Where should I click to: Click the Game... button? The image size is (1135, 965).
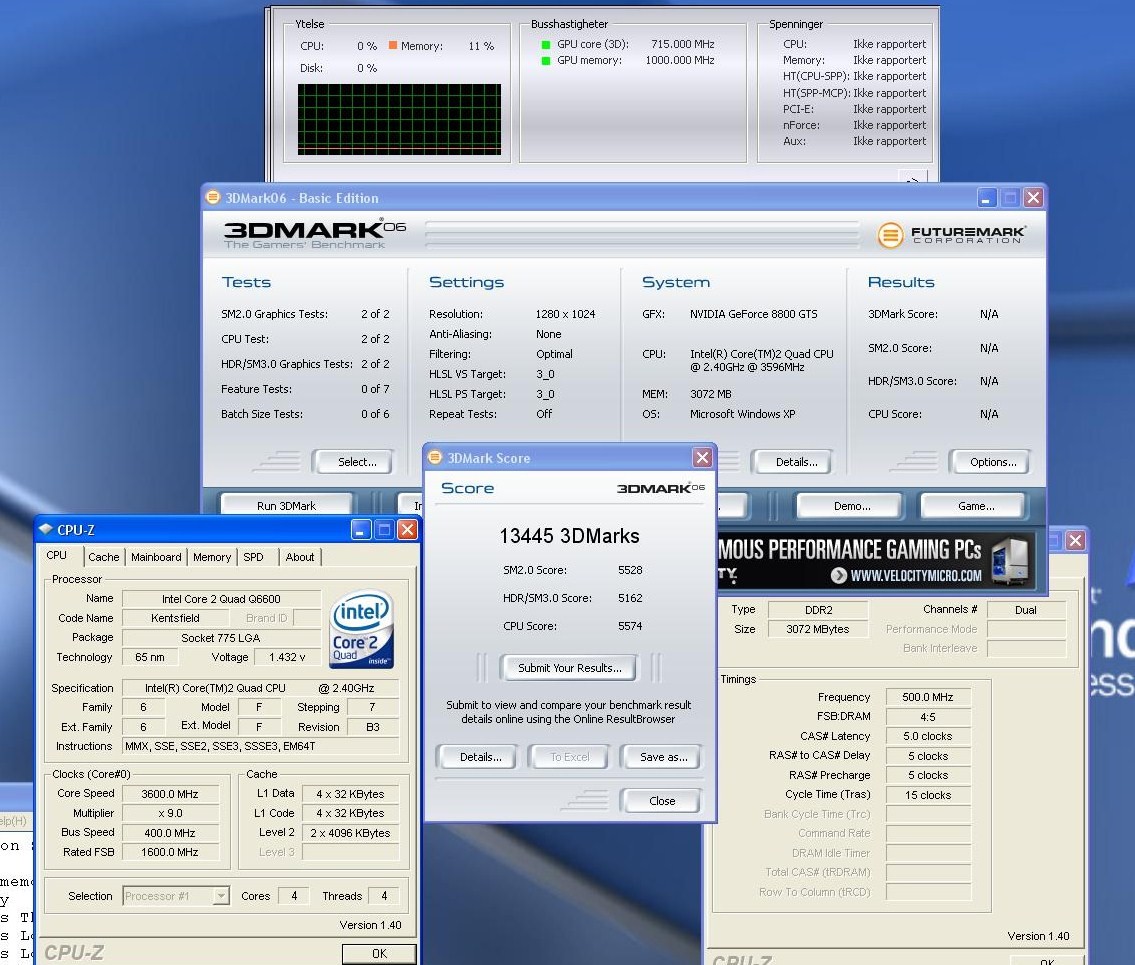point(975,506)
